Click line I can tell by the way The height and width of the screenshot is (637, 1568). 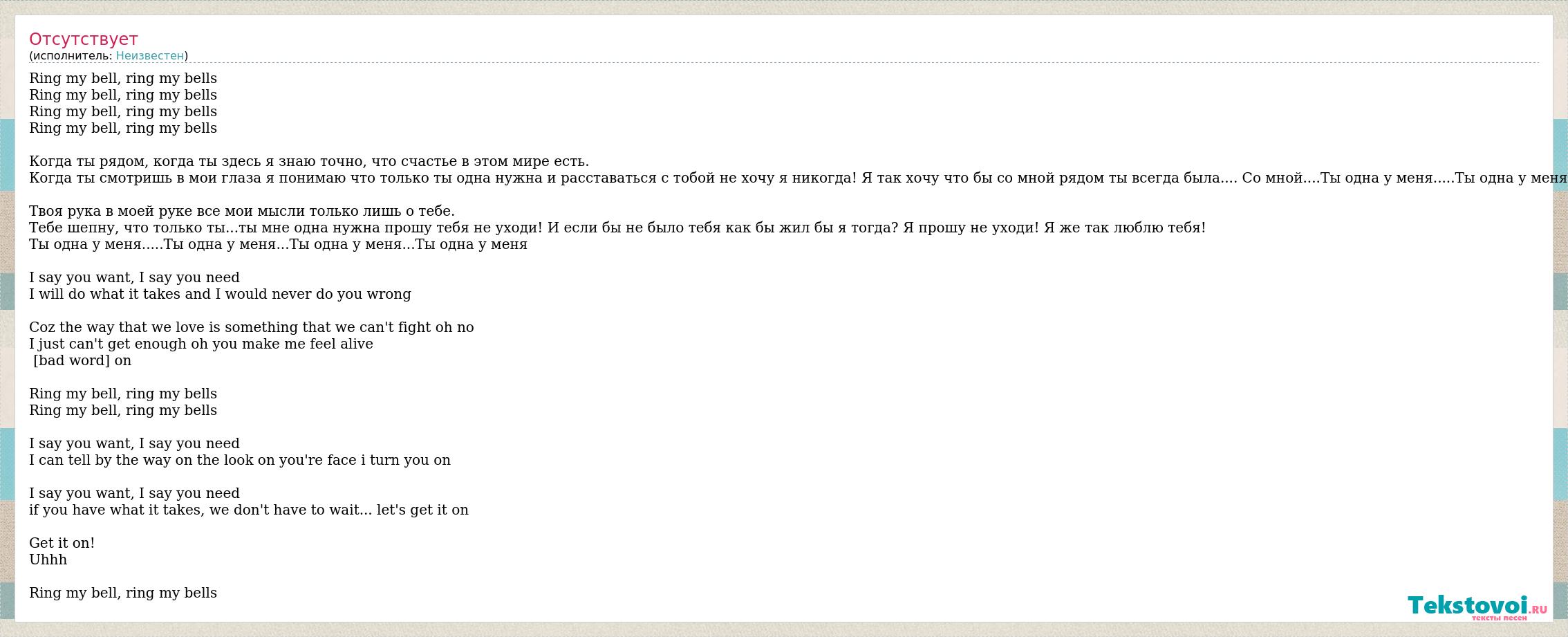[240, 460]
